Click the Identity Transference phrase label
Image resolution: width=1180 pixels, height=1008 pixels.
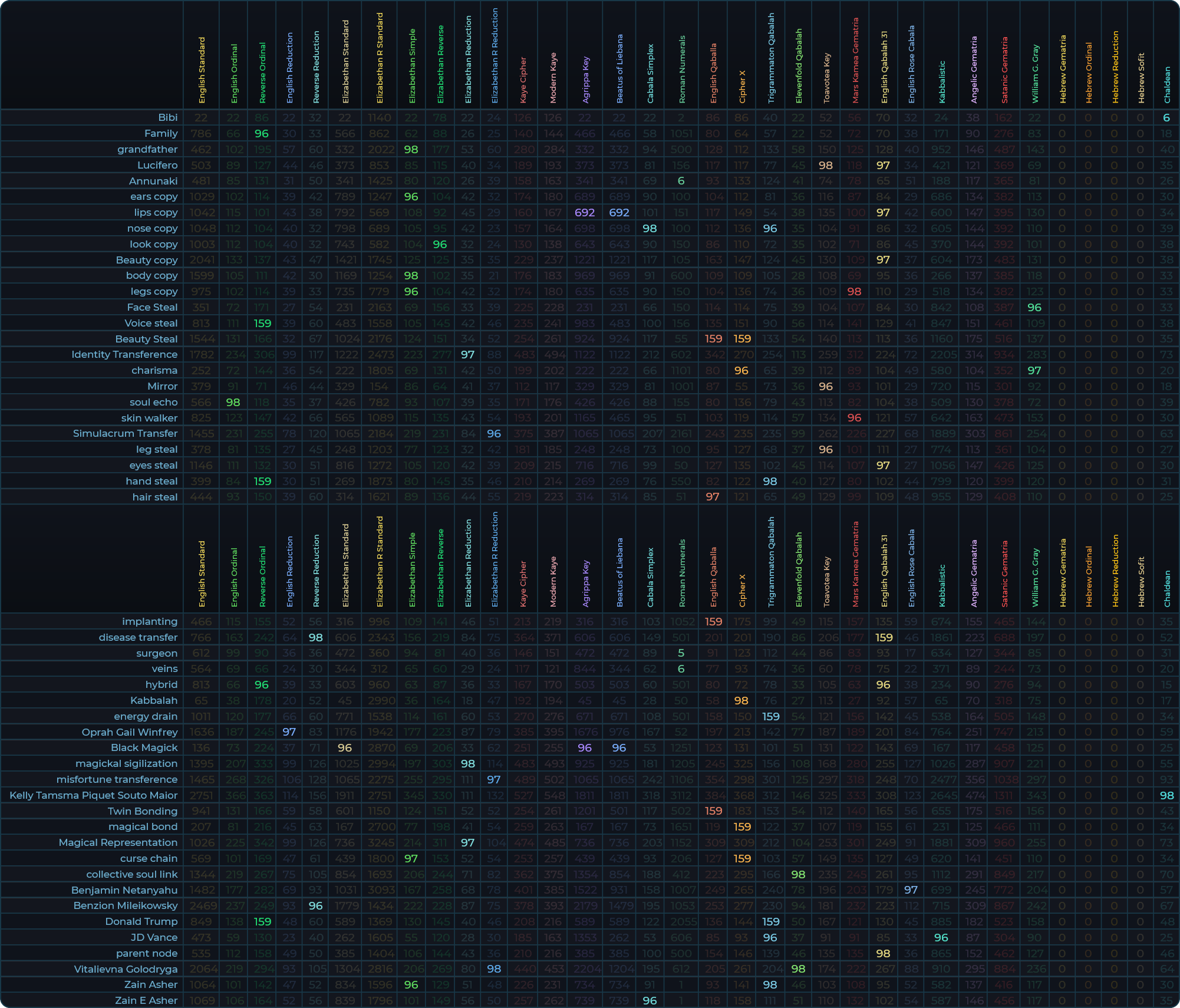[x=124, y=354]
